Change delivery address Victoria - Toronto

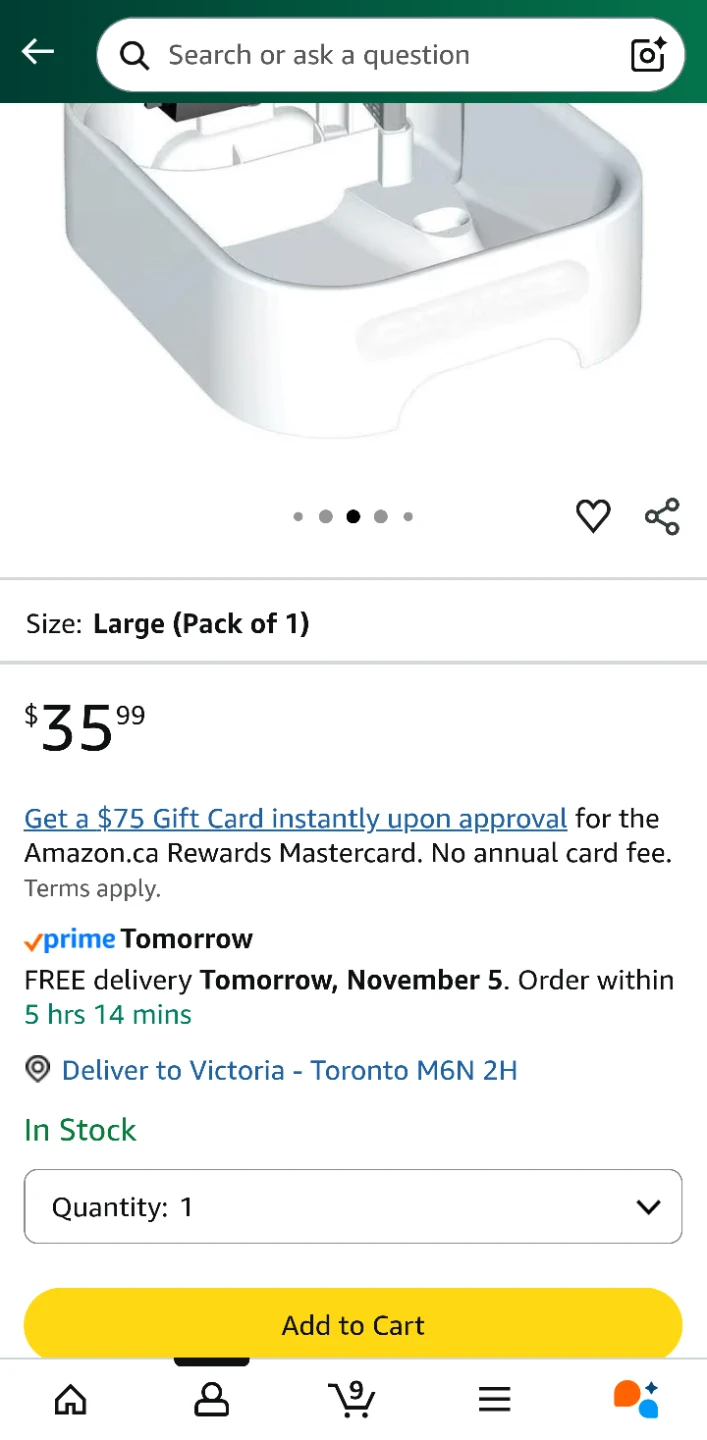[289, 1070]
